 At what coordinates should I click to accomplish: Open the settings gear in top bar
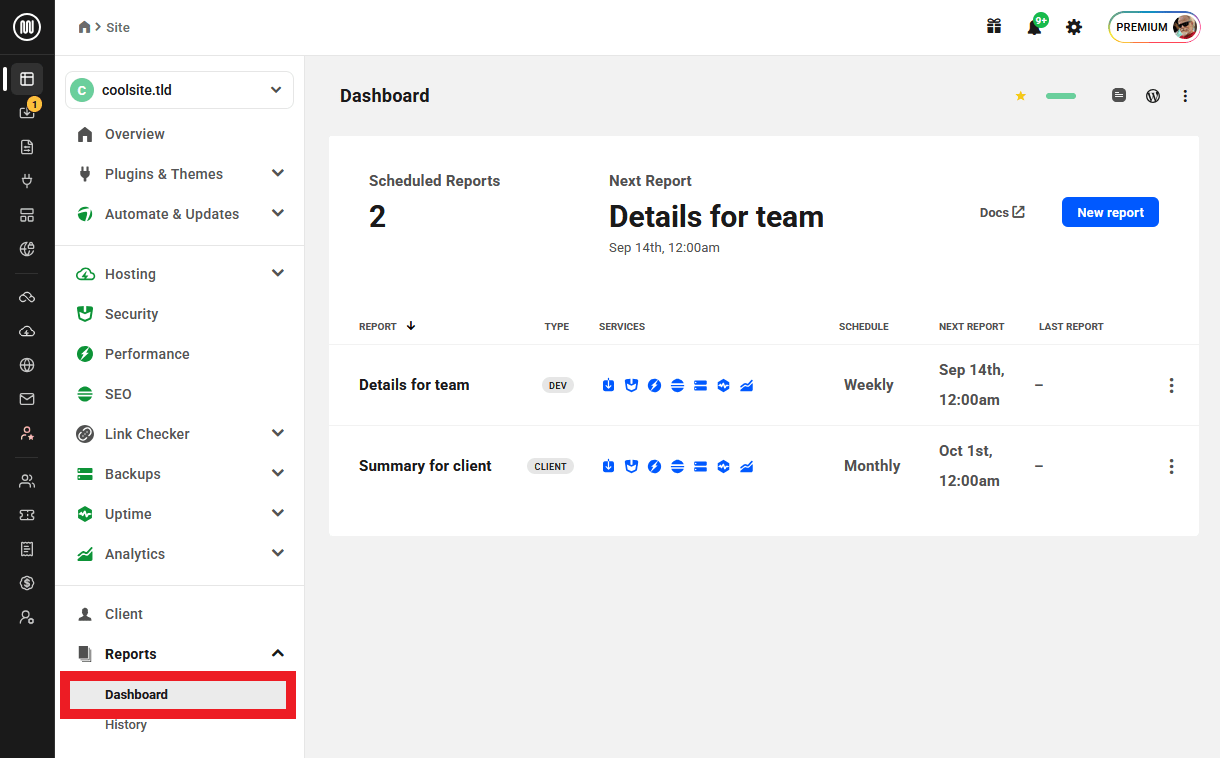click(x=1074, y=27)
